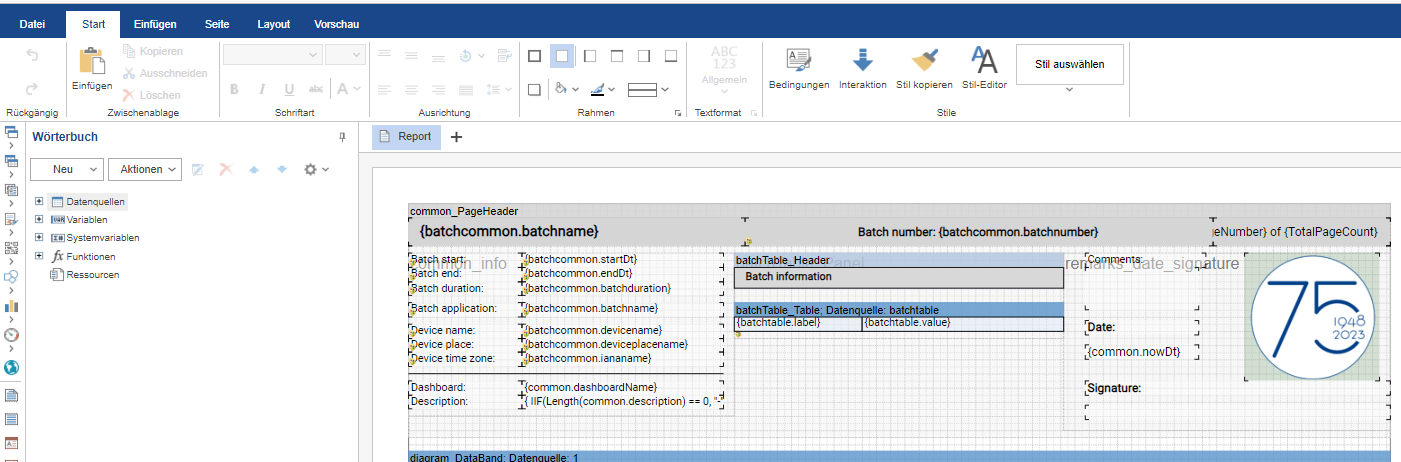Click the Einfügen paste icon
1401x462 pixels.
pos(92,62)
